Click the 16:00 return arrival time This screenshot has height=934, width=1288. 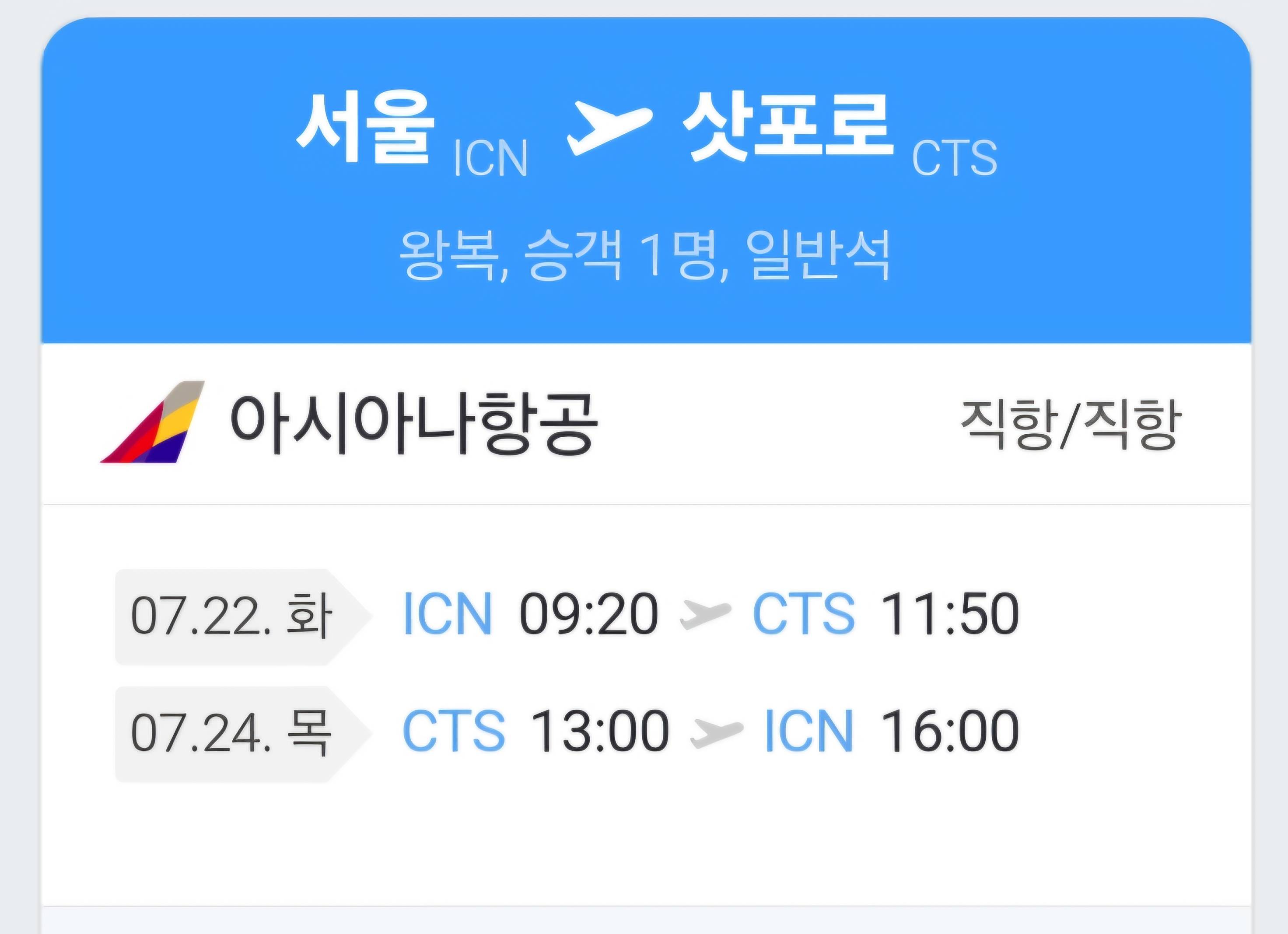[949, 731]
